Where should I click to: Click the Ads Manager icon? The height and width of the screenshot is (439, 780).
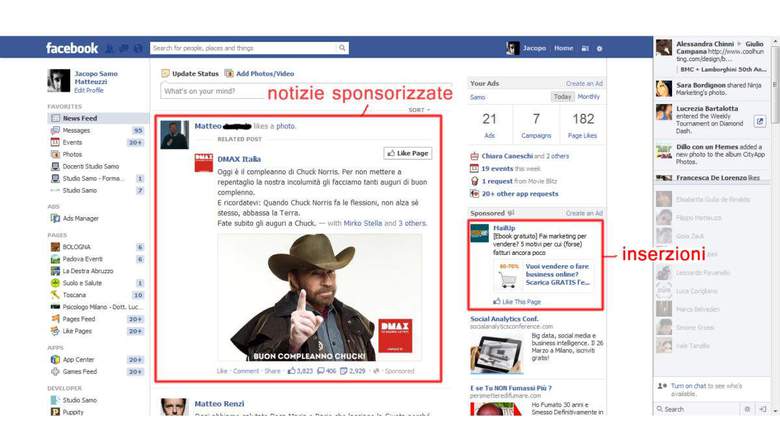55,218
